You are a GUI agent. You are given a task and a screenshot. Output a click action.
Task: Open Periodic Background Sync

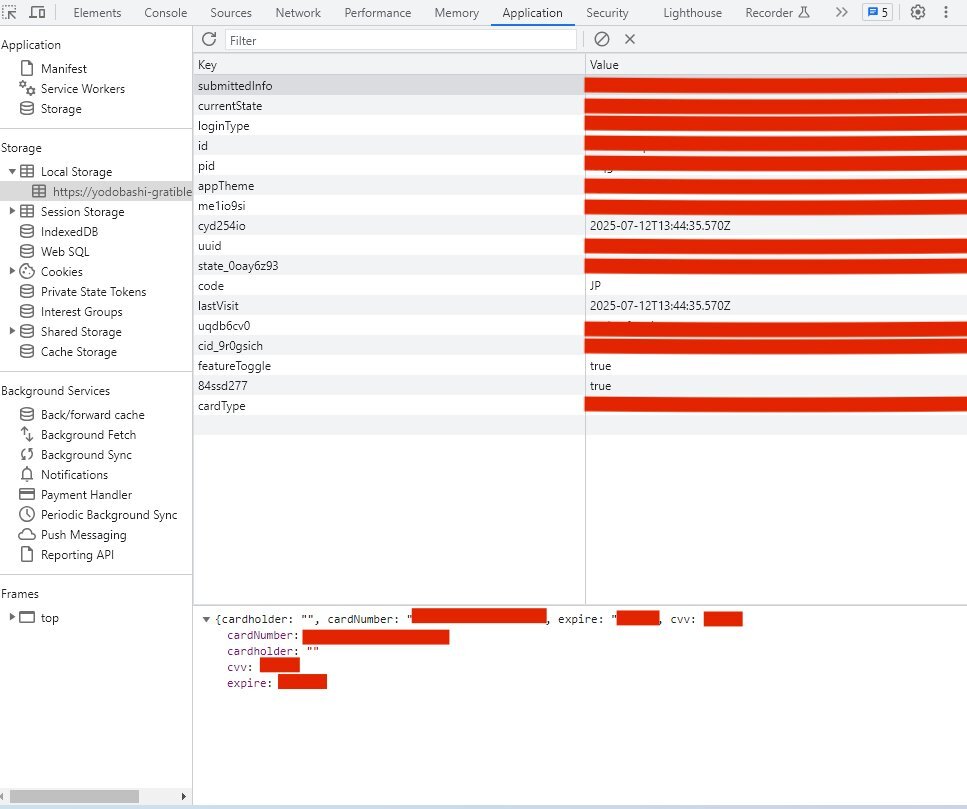[109, 515]
